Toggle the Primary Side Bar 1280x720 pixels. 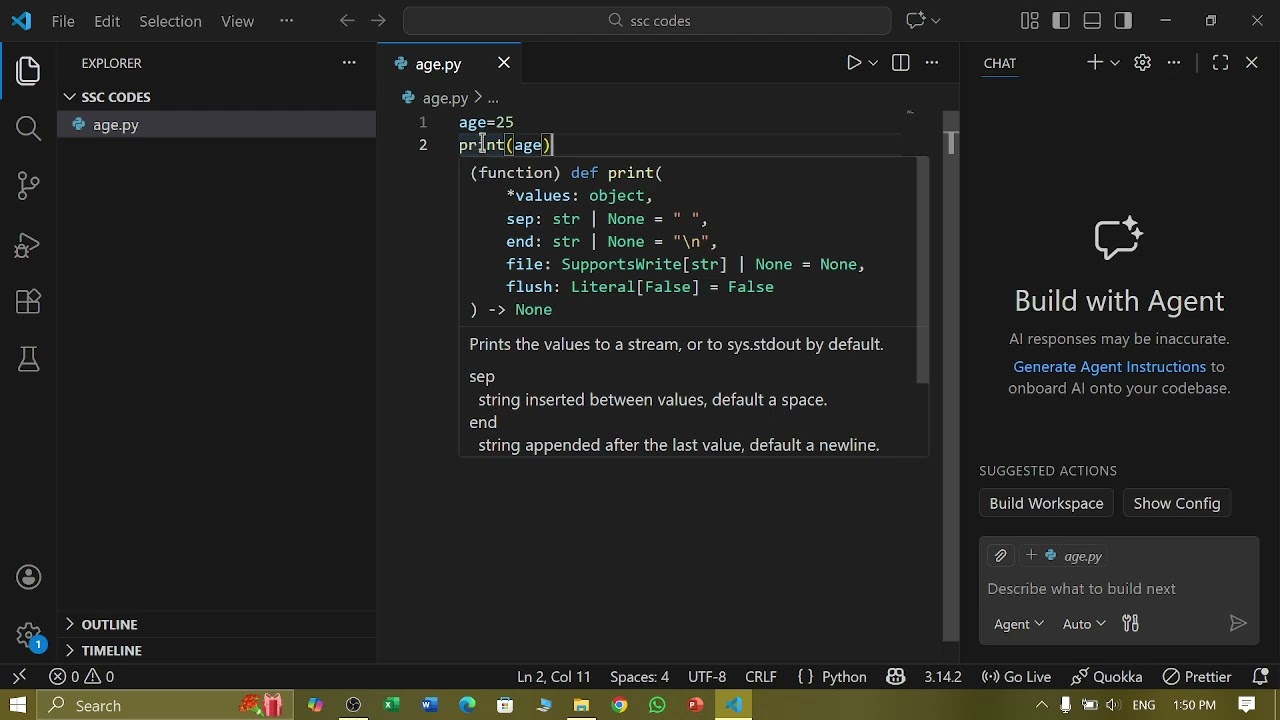tap(1061, 21)
